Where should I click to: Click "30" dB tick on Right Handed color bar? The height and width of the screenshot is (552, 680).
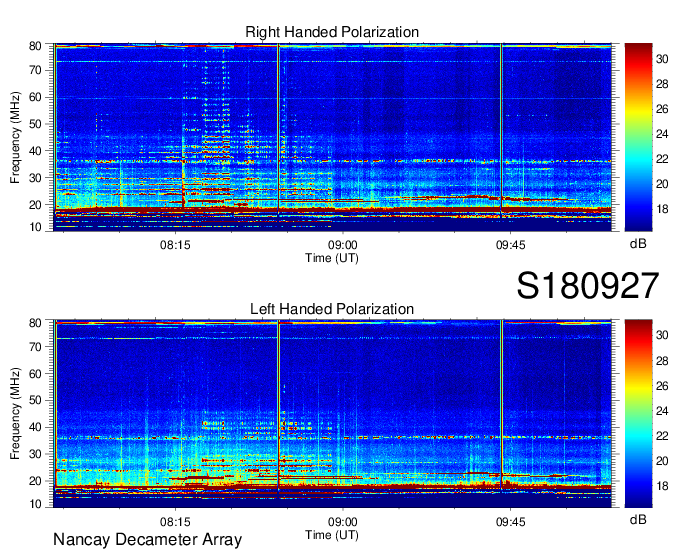(662, 59)
